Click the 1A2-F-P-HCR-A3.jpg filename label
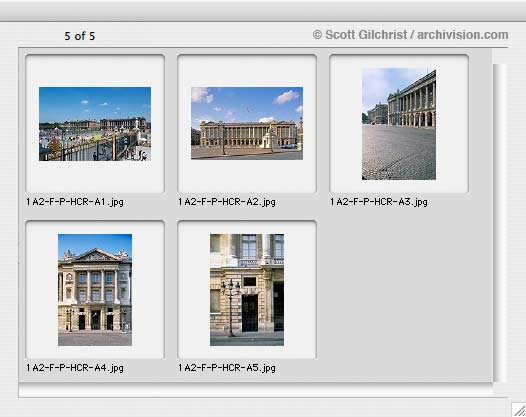Viewport: 526px width, 417px height. click(x=379, y=202)
